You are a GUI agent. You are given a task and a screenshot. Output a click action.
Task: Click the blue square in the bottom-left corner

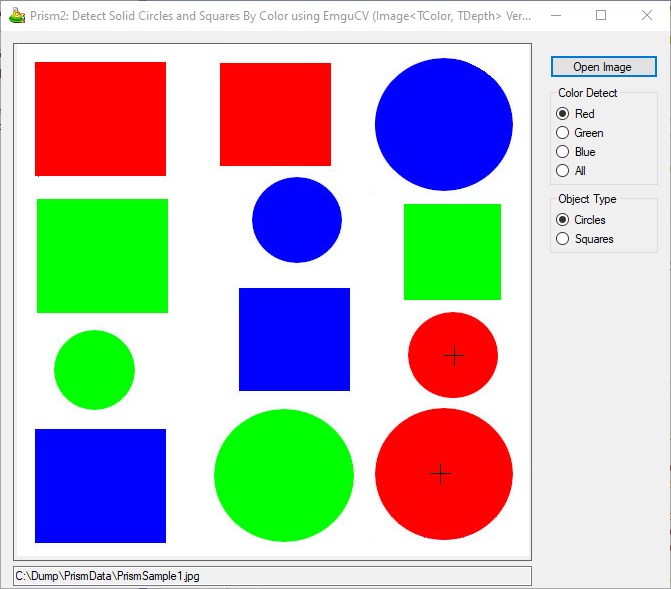coord(100,486)
